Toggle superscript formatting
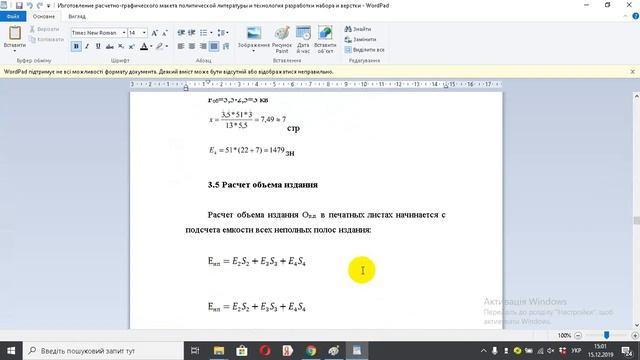The image size is (640, 360). [x=131, y=46]
